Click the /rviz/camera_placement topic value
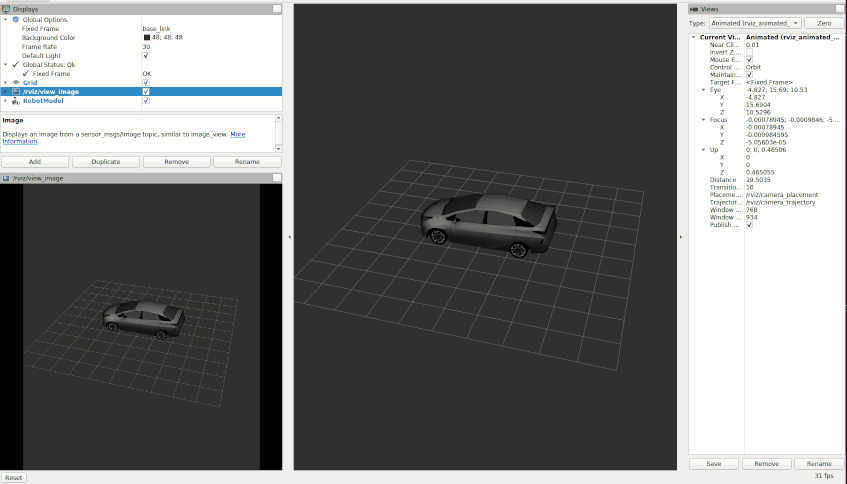The height and width of the screenshot is (484, 847). click(782, 194)
